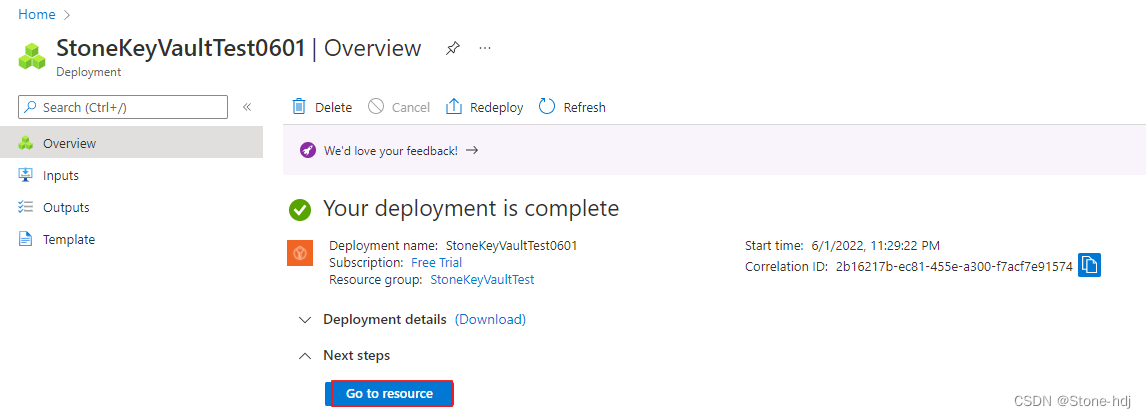Expand the Deployment details section
This screenshot has width=1146, height=418.
(304, 320)
